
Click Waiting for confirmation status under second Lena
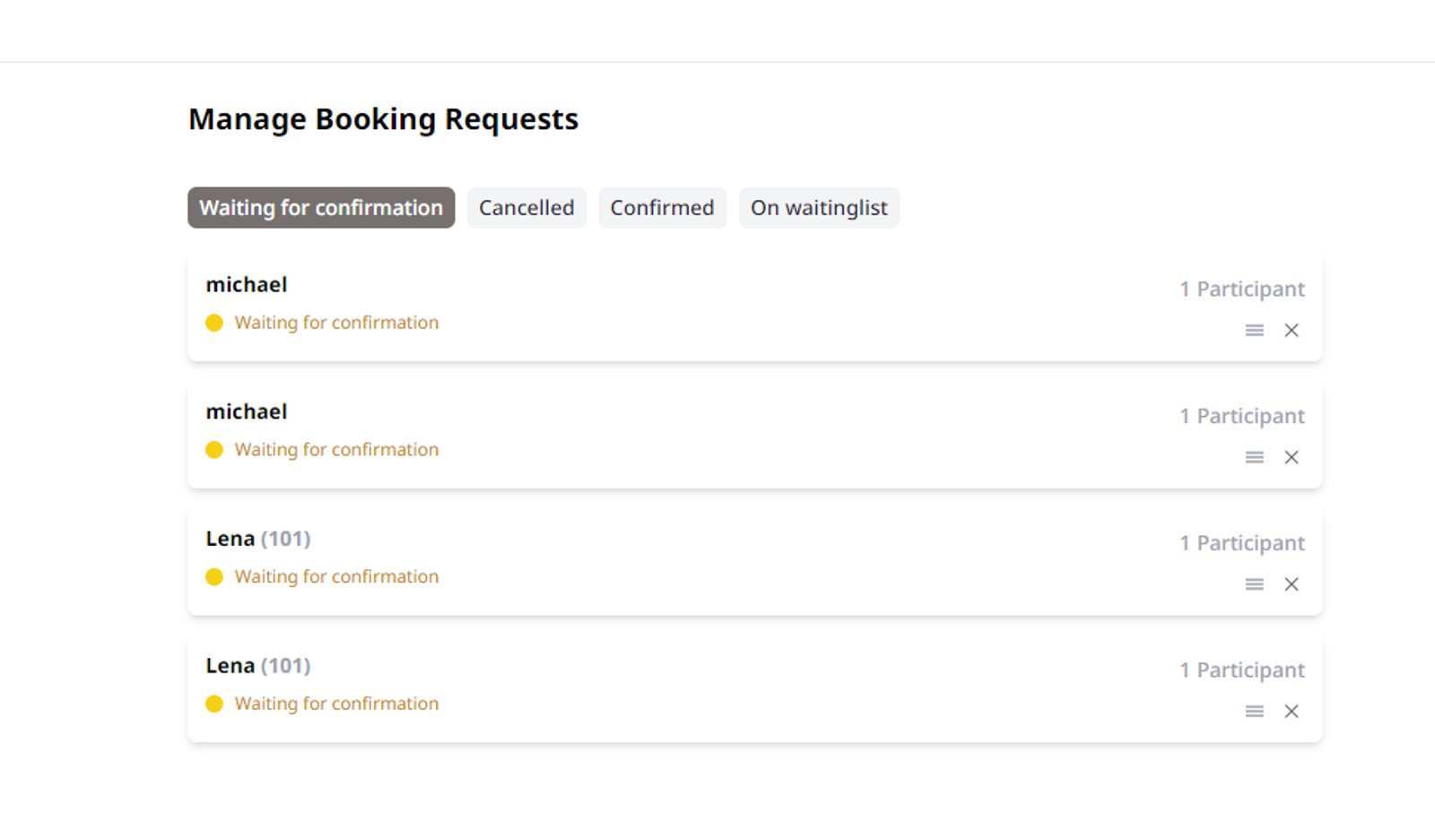pos(336,704)
